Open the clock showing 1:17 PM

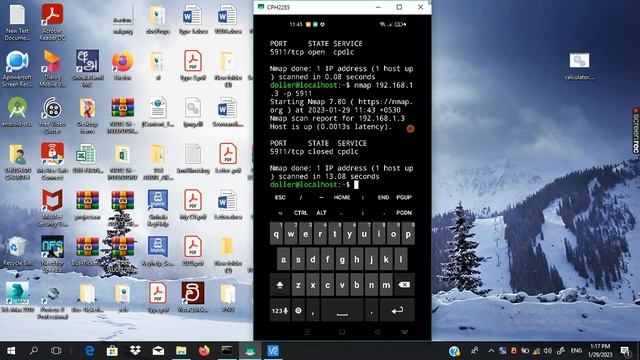(x=600, y=351)
